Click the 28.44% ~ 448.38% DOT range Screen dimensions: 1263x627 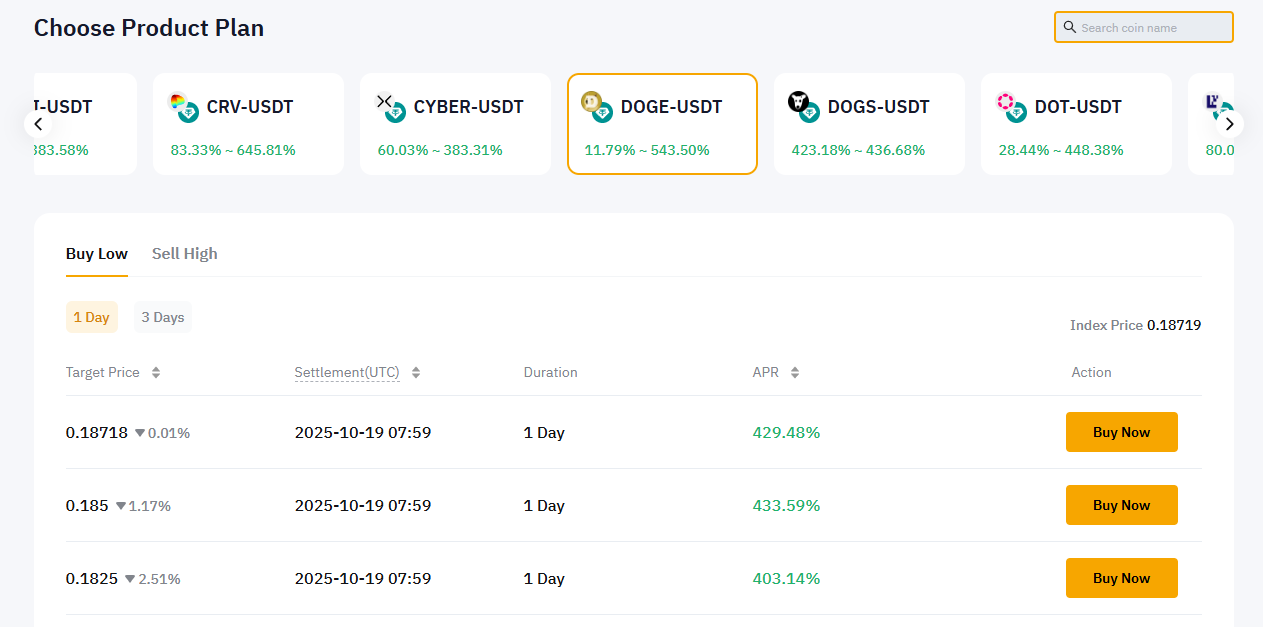click(1061, 151)
